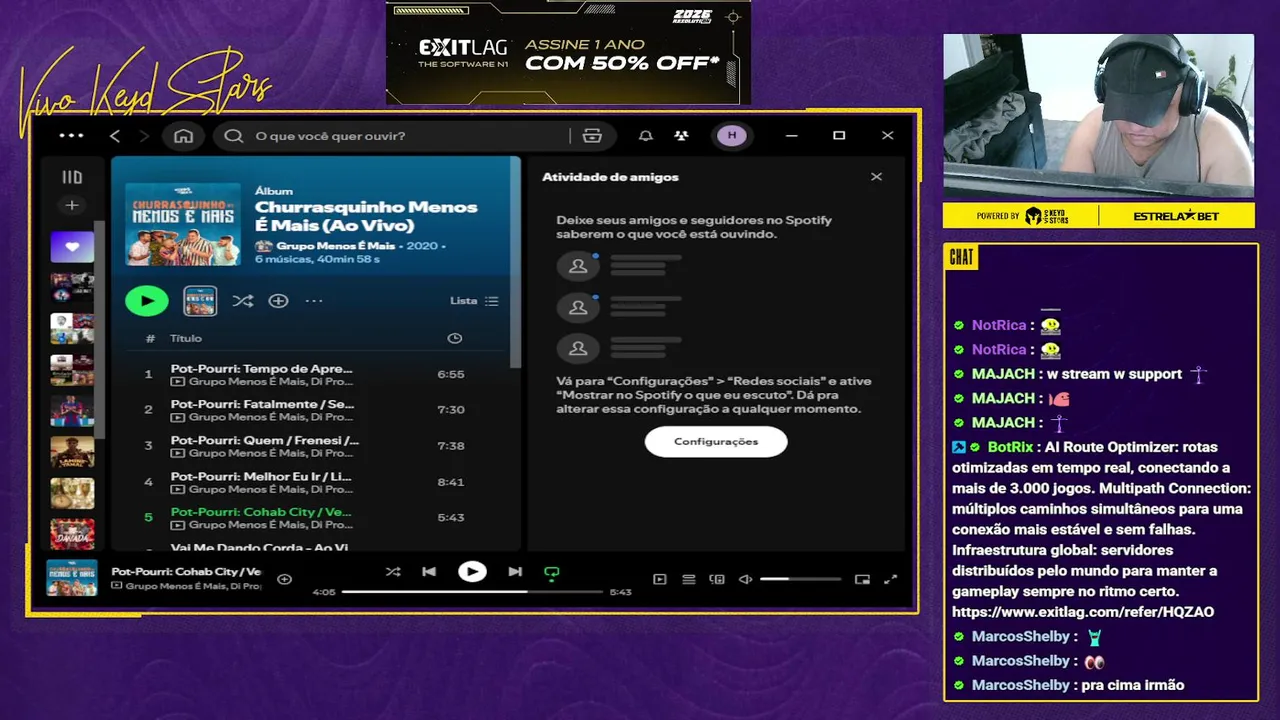Toggle the green repeat button

pos(551,573)
